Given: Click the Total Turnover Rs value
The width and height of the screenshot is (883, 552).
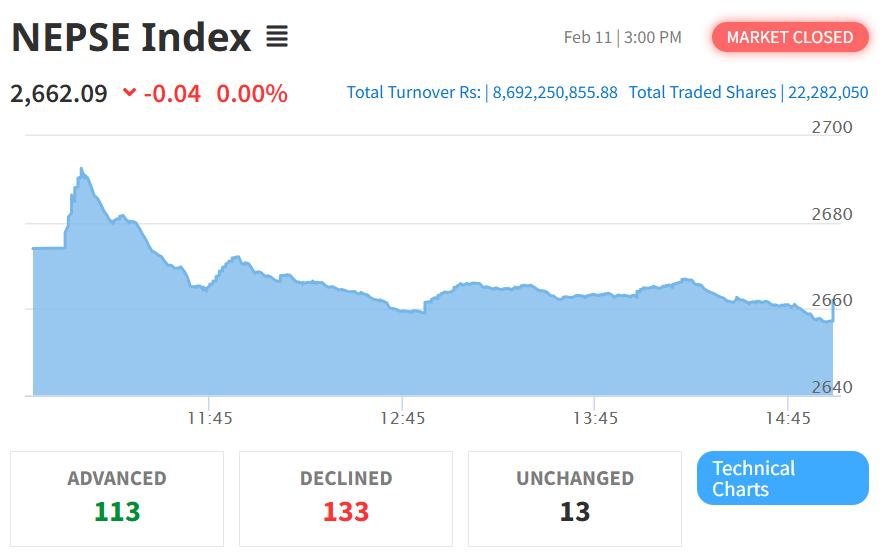Looking at the screenshot, I should [x=555, y=92].
